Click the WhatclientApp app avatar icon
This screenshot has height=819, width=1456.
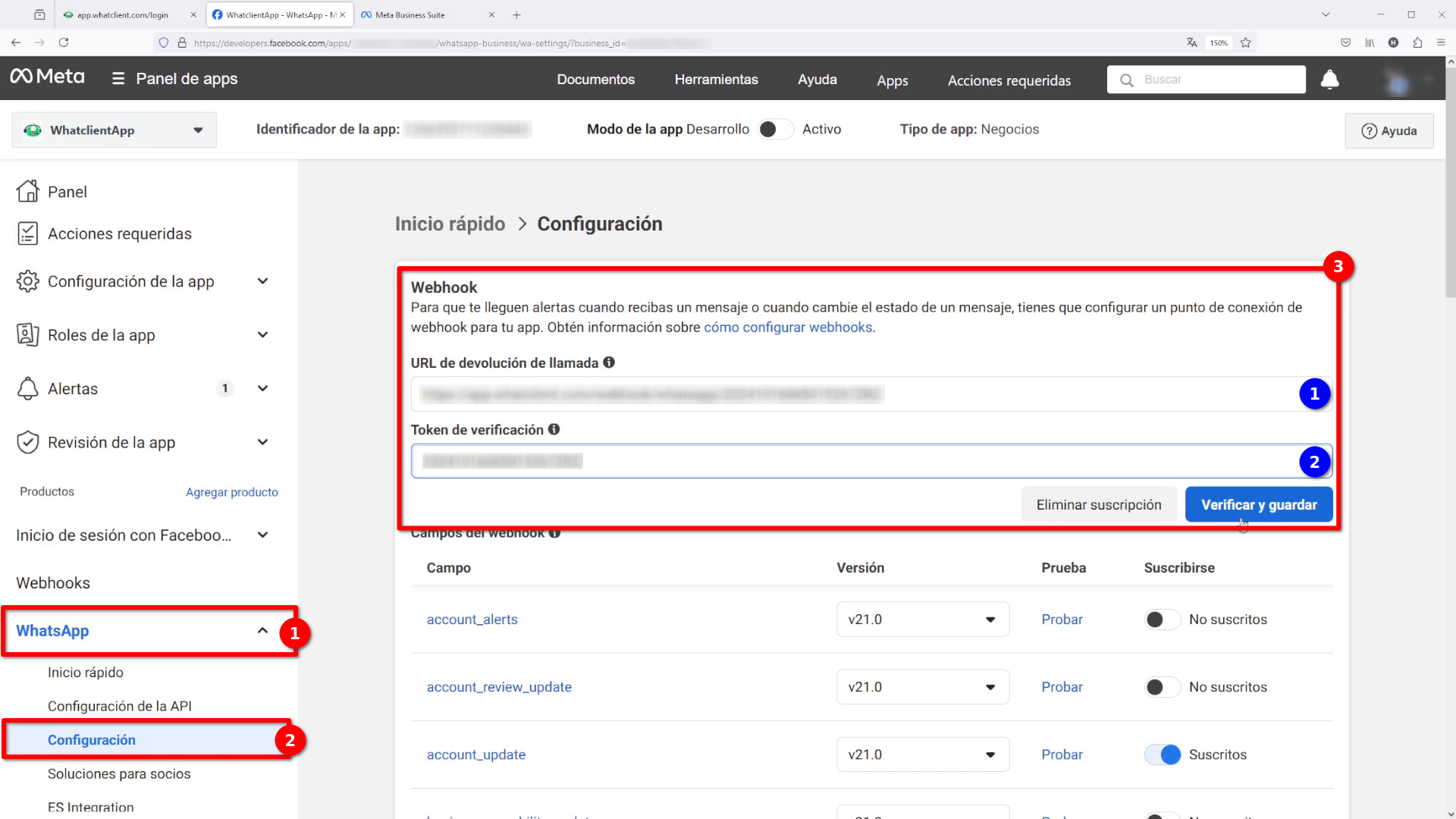(x=33, y=130)
